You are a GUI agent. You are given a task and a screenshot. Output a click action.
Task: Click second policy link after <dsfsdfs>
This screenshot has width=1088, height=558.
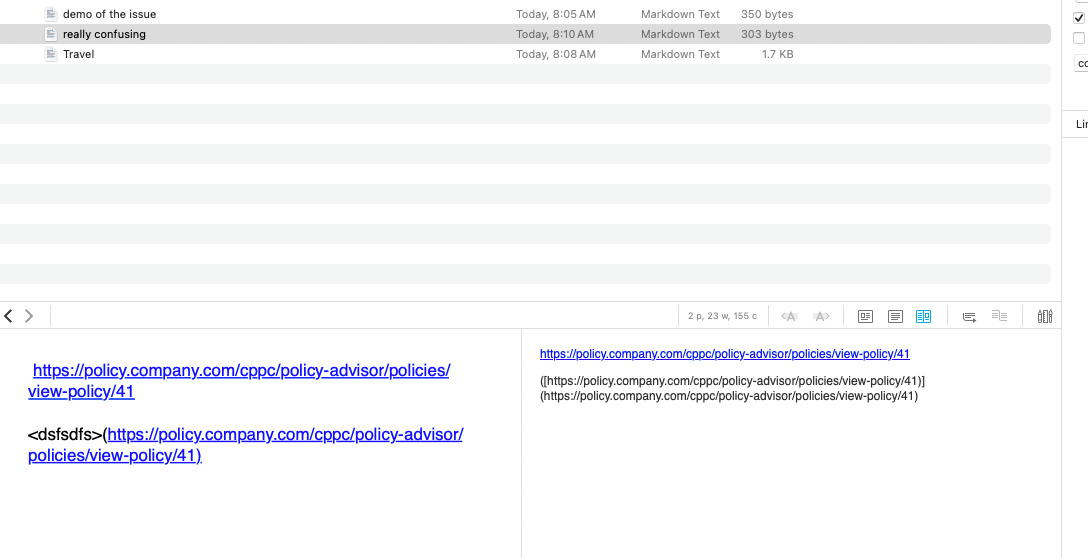click(x=284, y=435)
